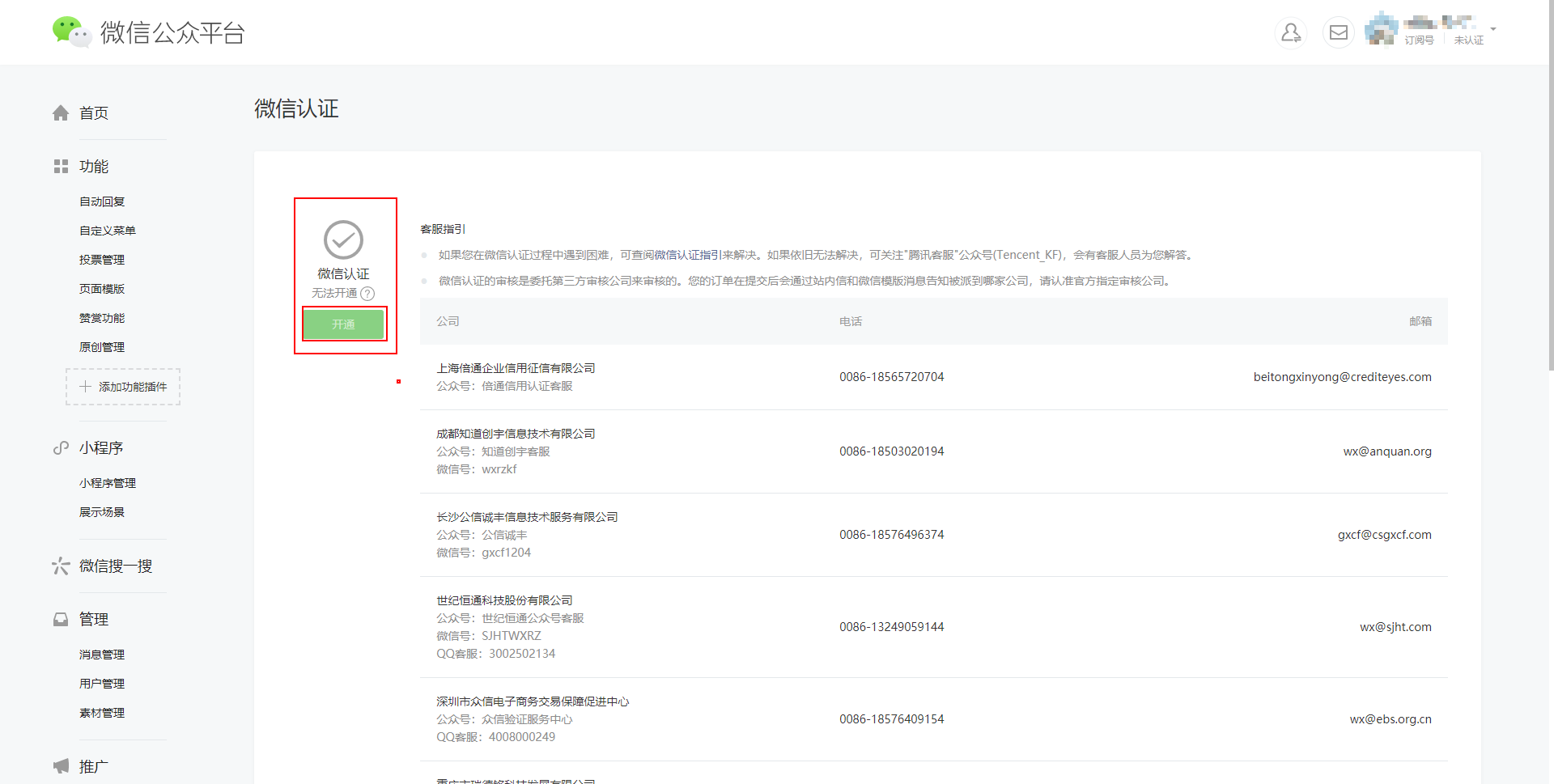1554x784 pixels.
Task: Open 展示场景 in the sidebar
Action: tap(102, 512)
